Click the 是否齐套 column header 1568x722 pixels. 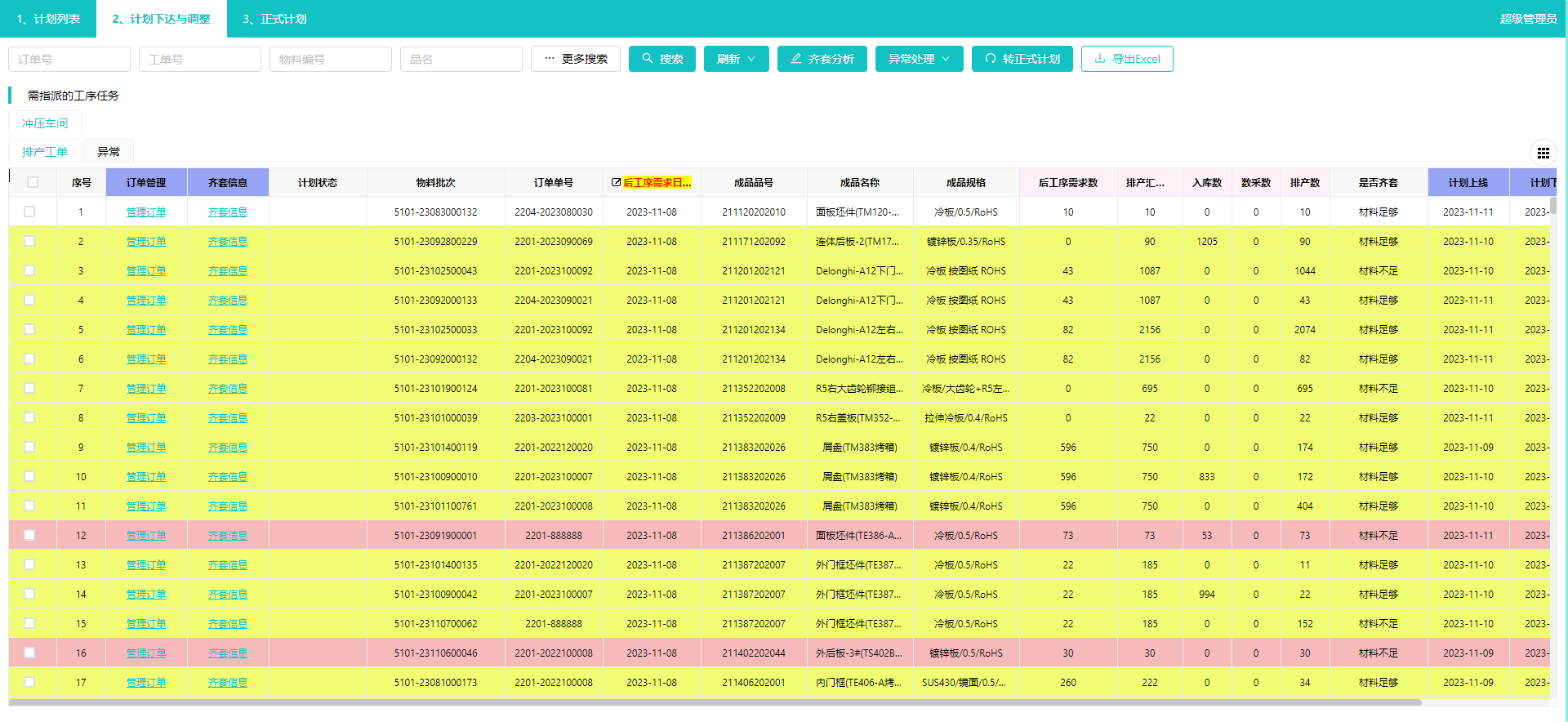click(x=1379, y=183)
